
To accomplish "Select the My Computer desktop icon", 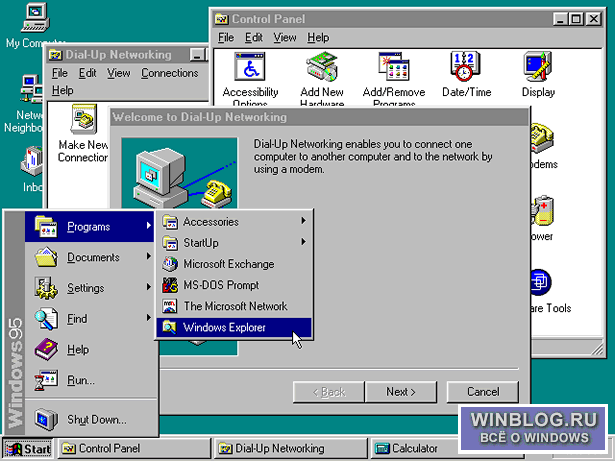I will 35,18.
